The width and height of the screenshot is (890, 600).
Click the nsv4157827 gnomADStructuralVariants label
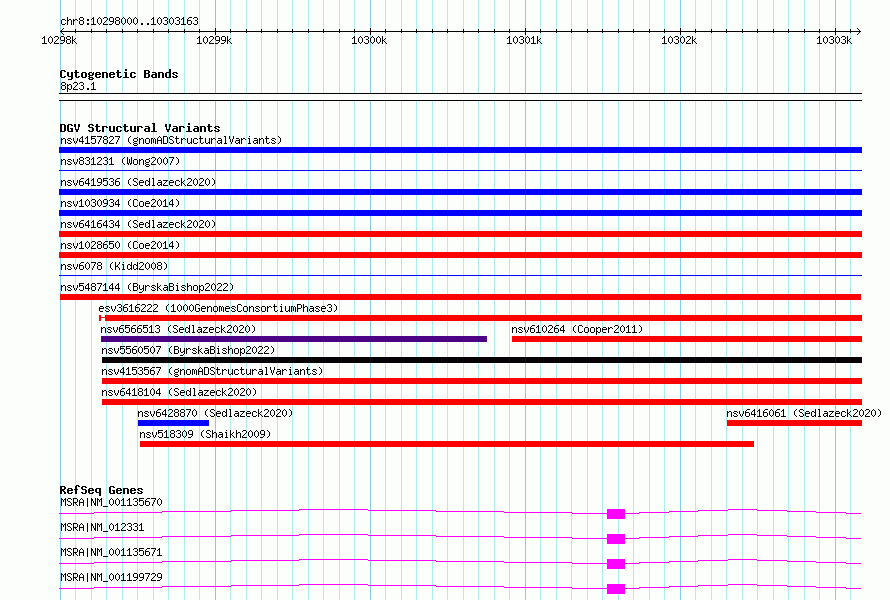pos(171,140)
